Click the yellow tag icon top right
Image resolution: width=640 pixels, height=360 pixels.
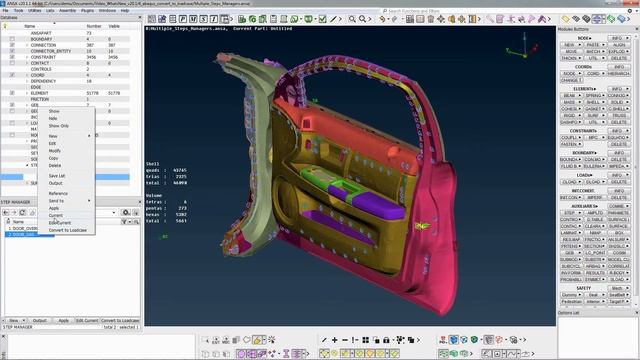[x=565, y=19]
